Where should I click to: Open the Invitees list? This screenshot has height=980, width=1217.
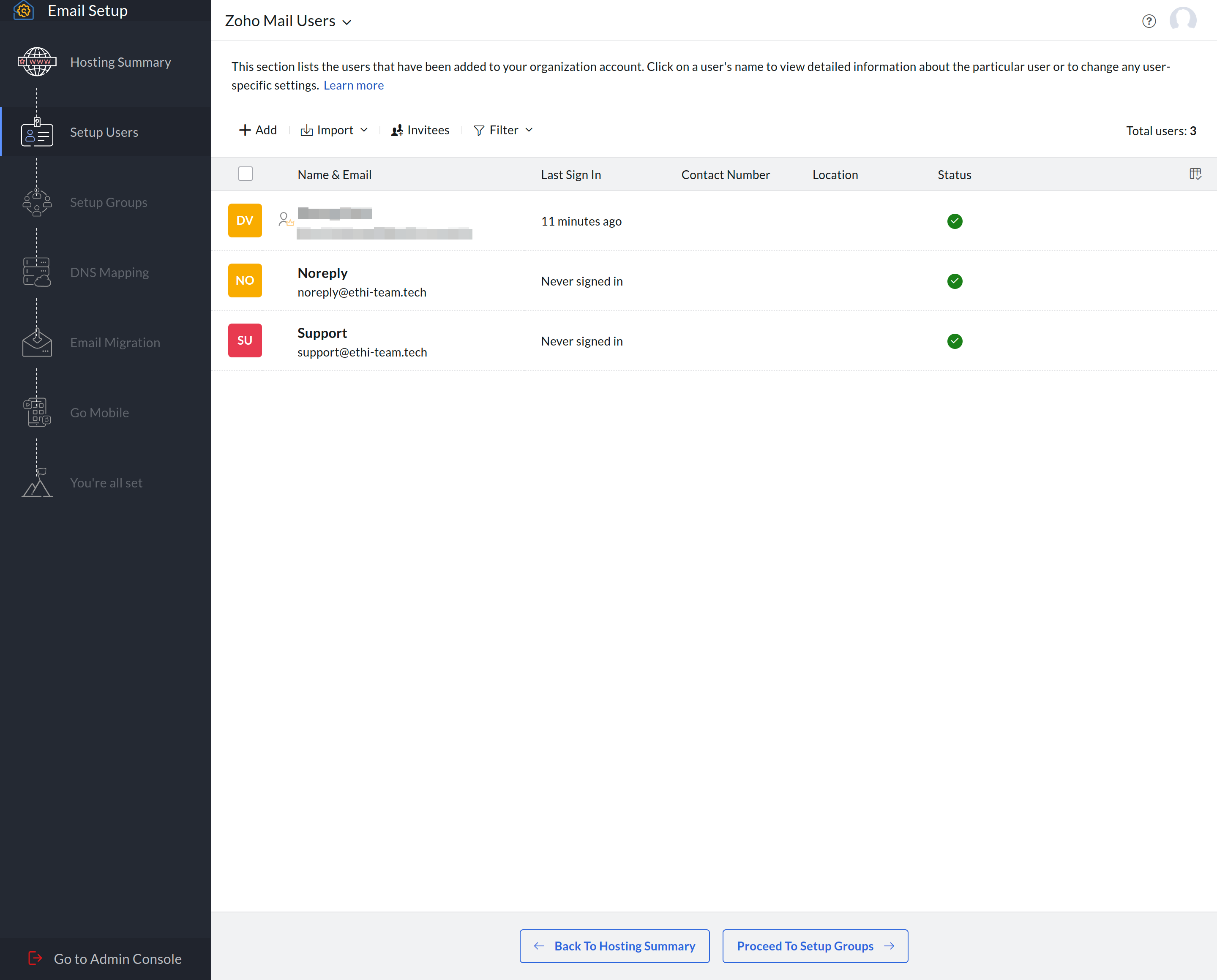(428, 130)
